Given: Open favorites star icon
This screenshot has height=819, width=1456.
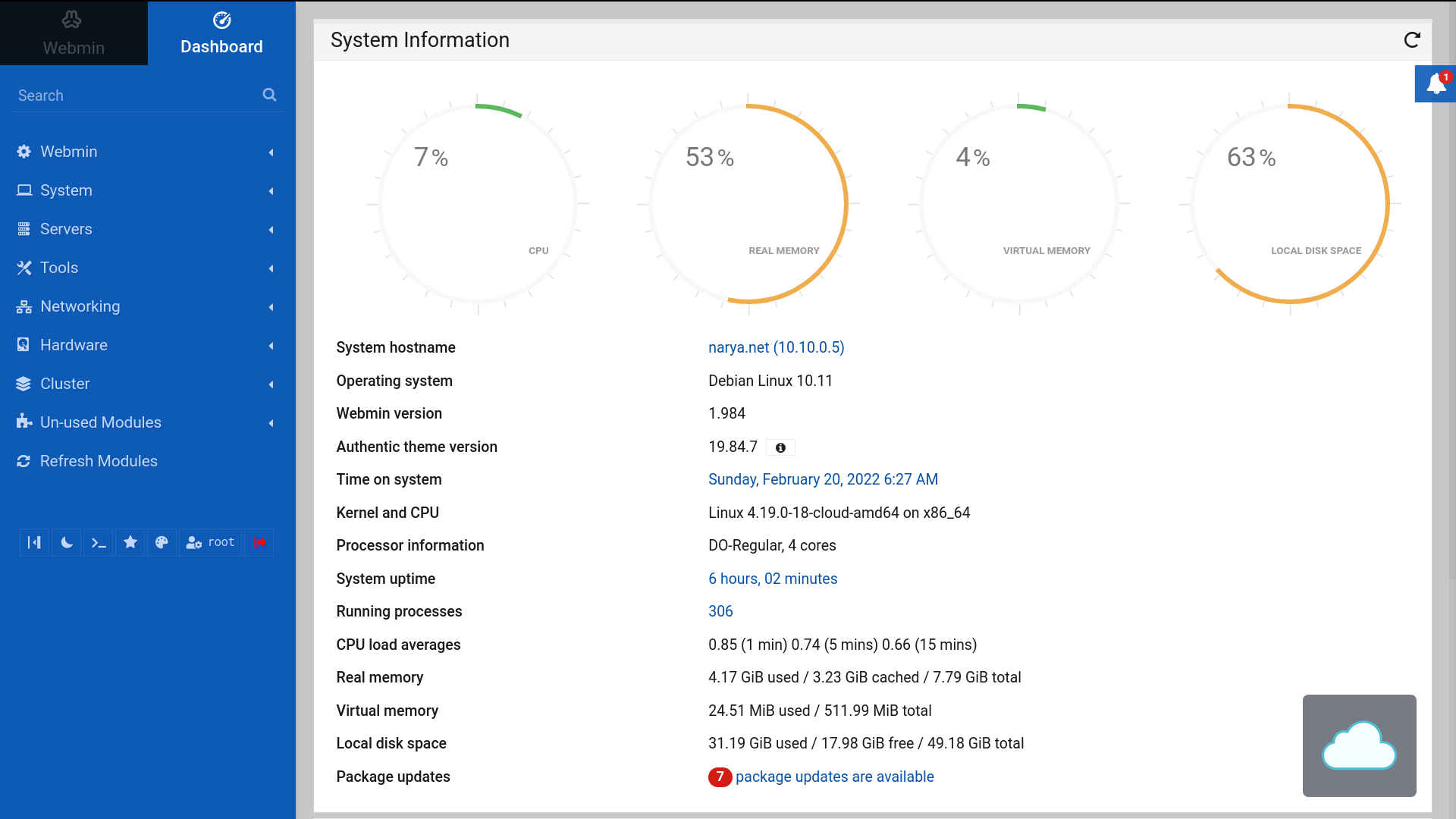Looking at the screenshot, I should 130,542.
